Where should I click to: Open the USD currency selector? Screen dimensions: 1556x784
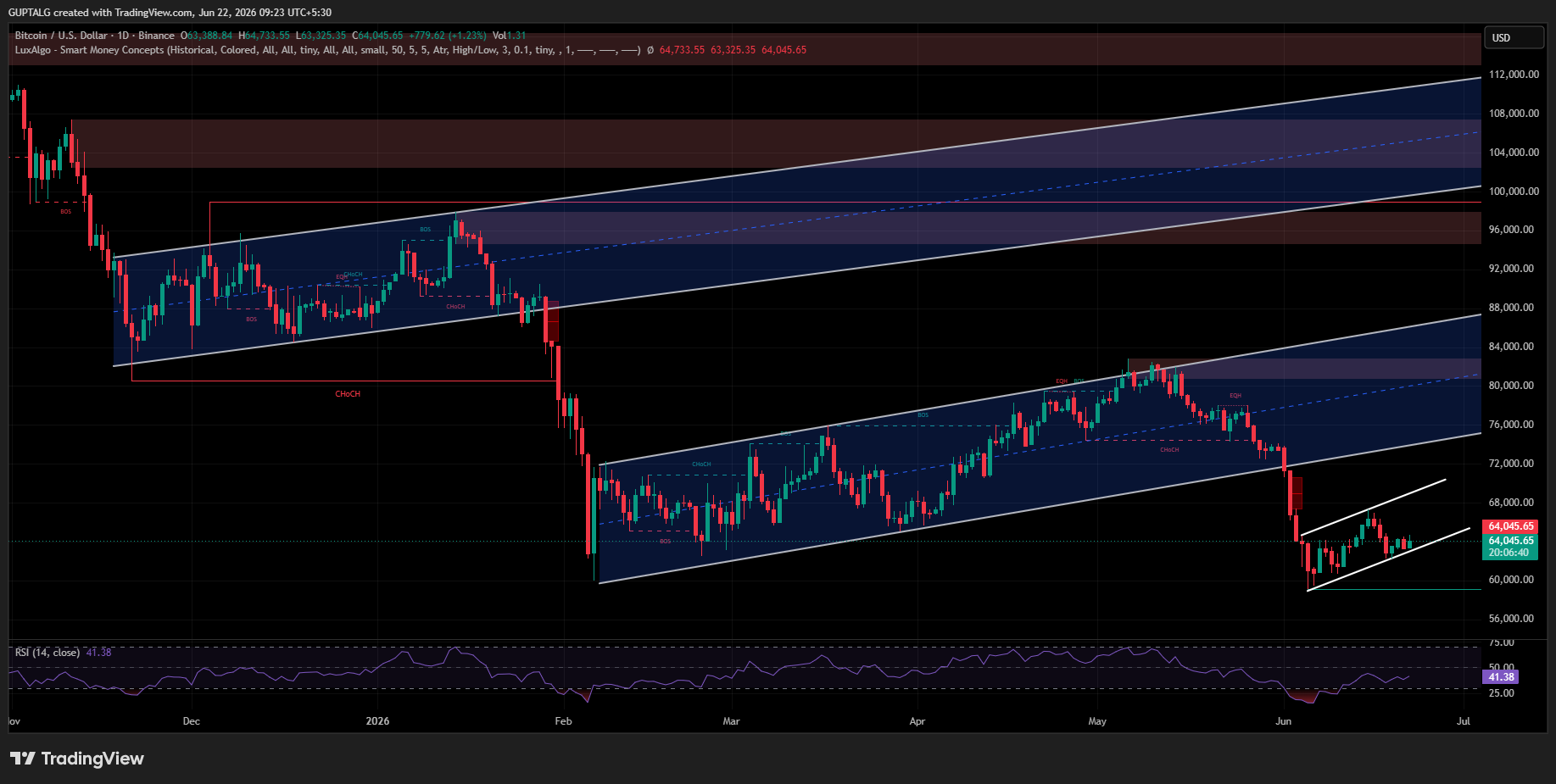(x=1513, y=37)
